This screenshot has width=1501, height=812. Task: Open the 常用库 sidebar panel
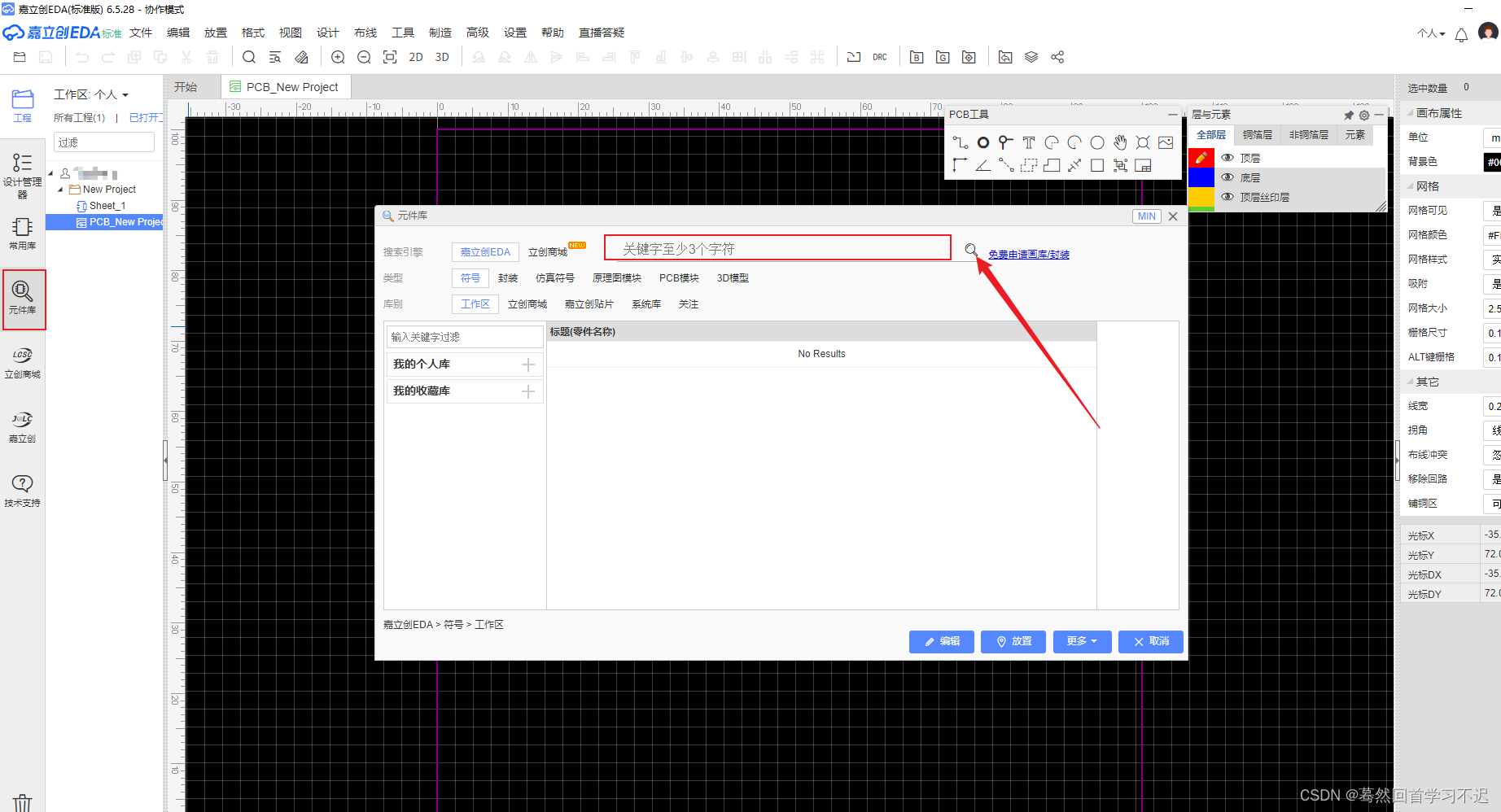point(23,234)
